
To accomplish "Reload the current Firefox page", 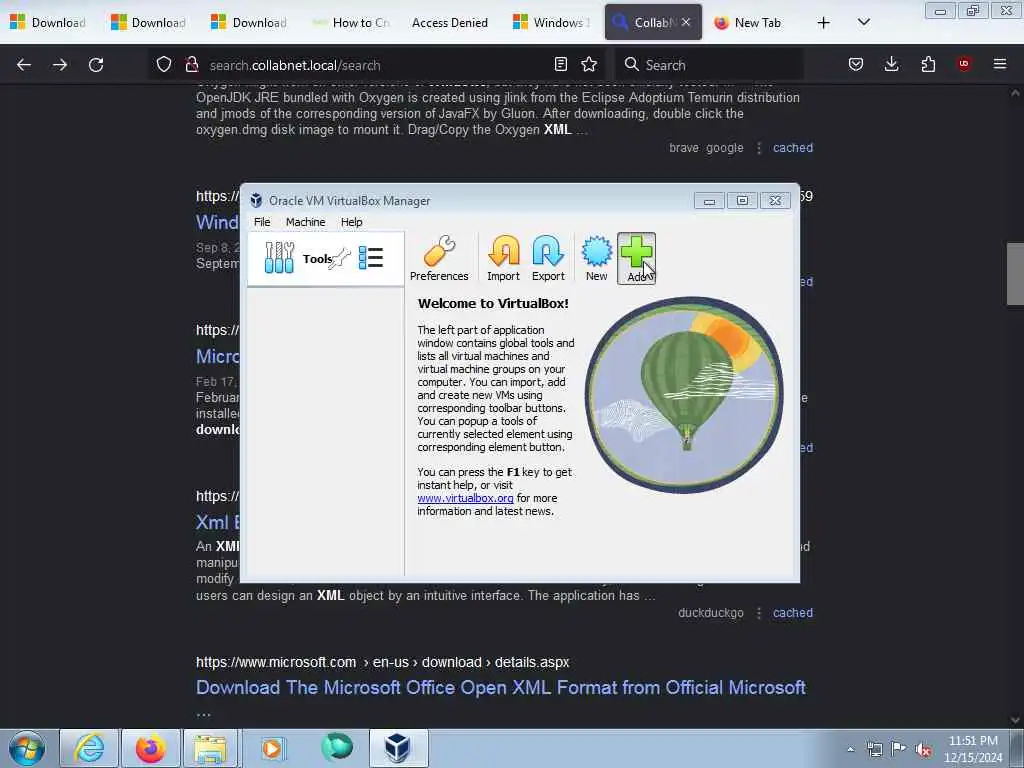I will tap(96, 65).
